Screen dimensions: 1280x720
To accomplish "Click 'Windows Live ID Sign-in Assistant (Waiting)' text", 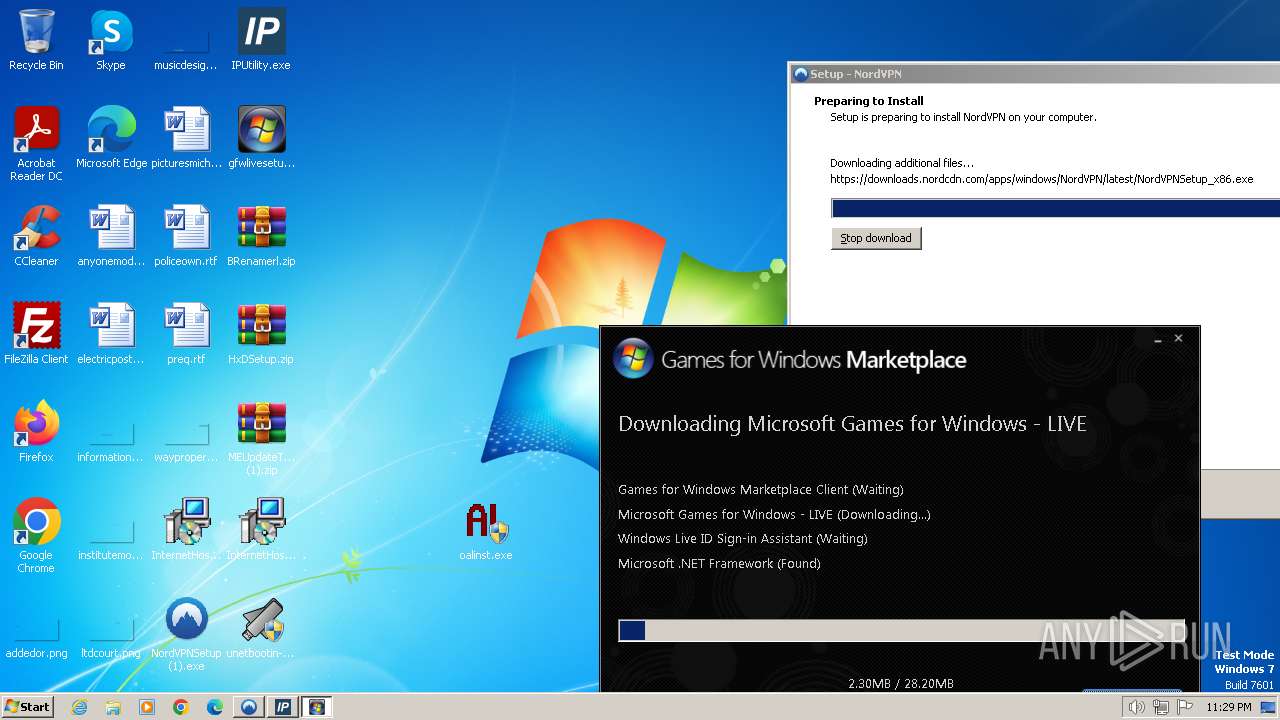I will click(x=743, y=538).
